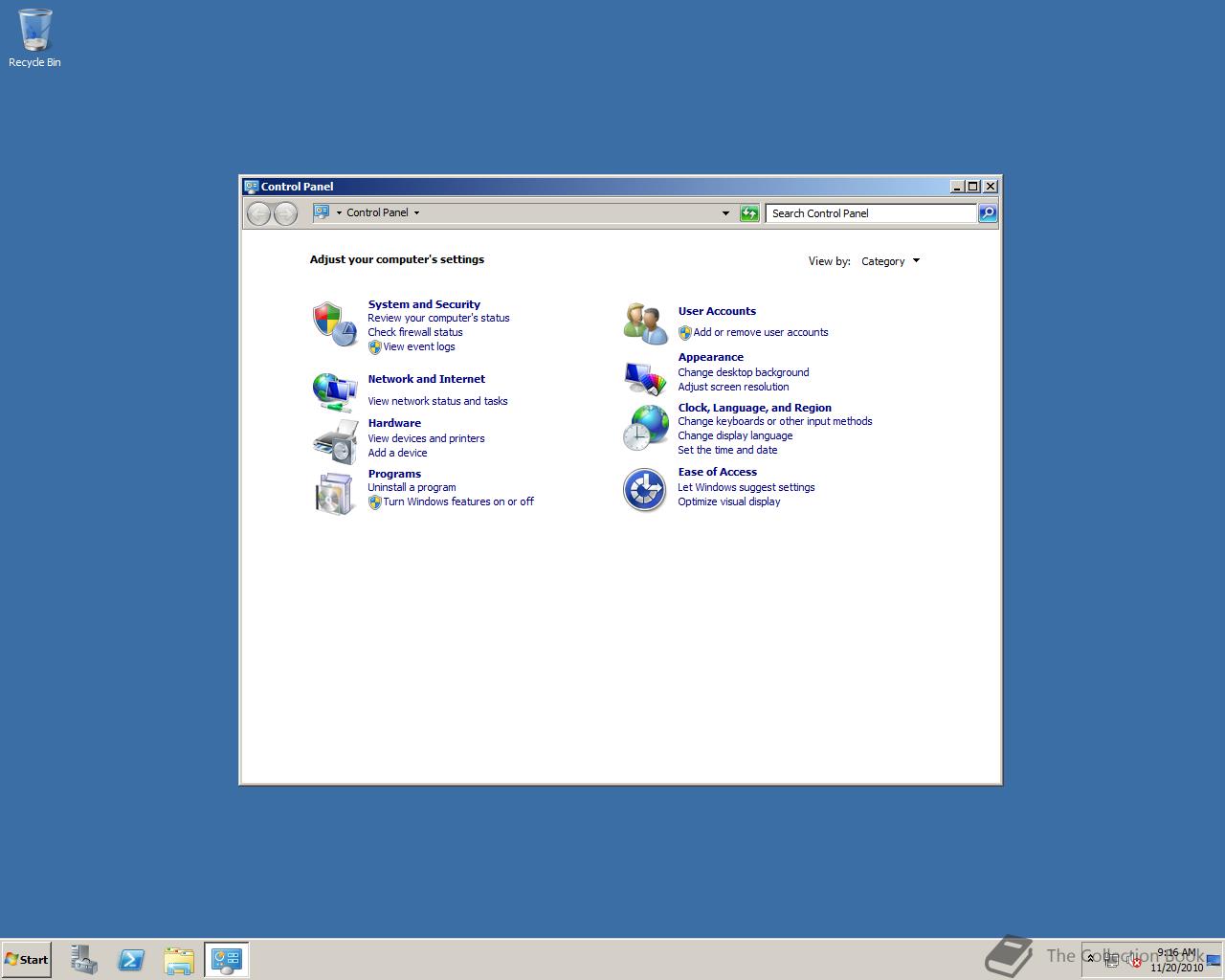Open View event logs
1225x980 pixels.
click(419, 346)
